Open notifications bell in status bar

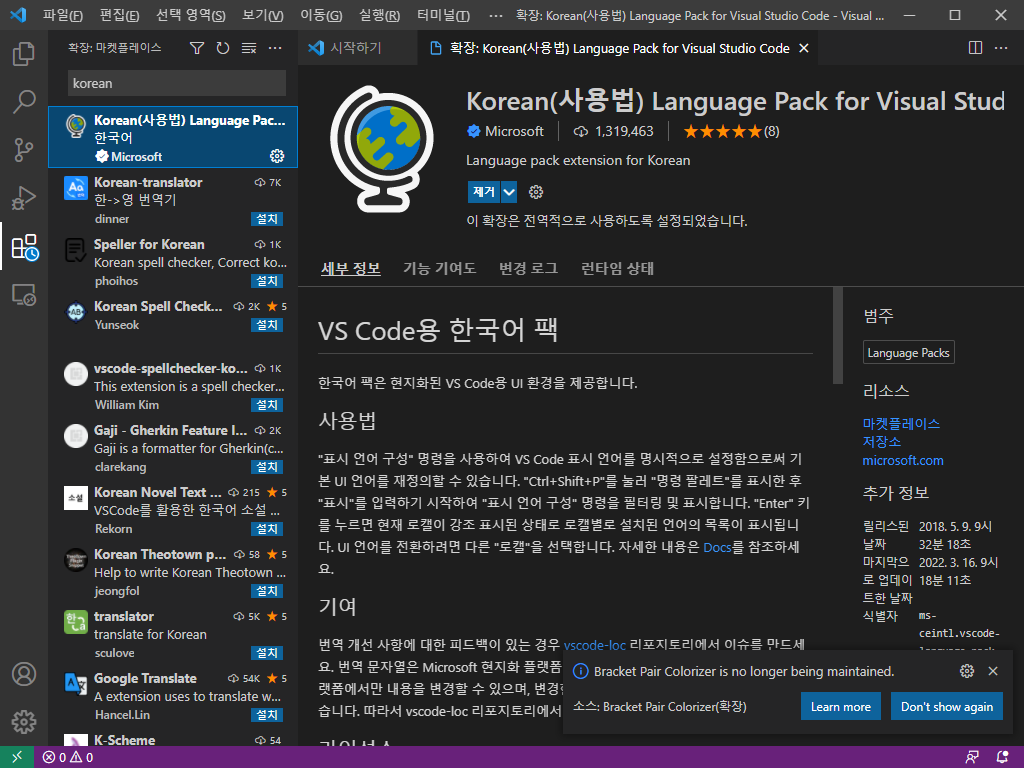click(x=1002, y=758)
